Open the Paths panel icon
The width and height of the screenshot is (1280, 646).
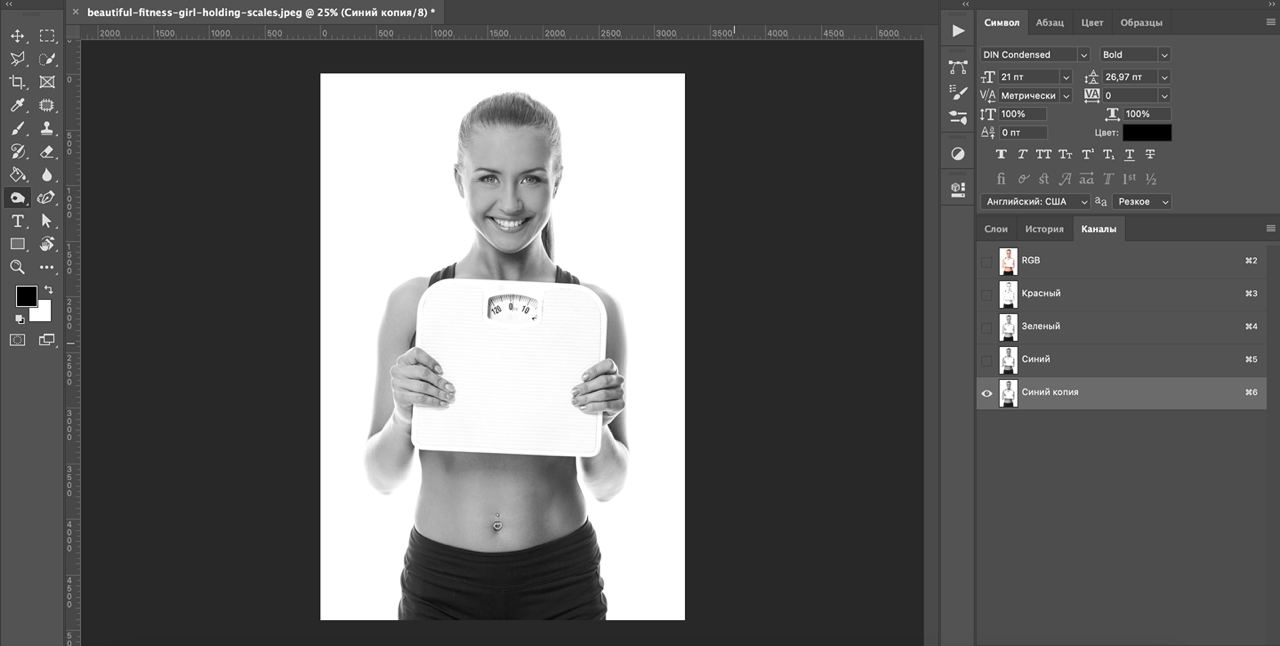pos(958,67)
